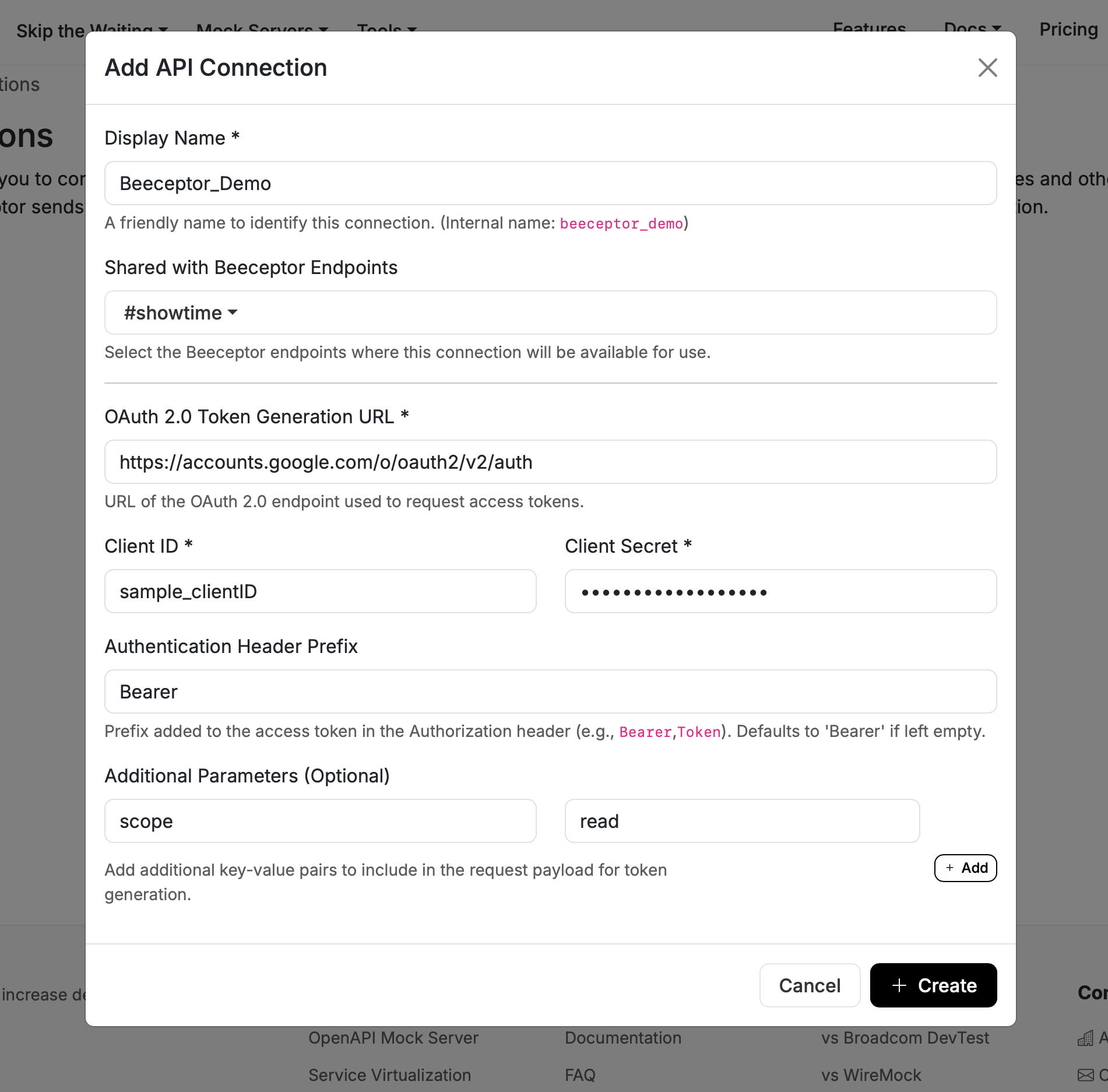Open the Service Virtualization link
Image resolution: width=1108 pixels, height=1092 pixels.
(x=389, y=1075)
